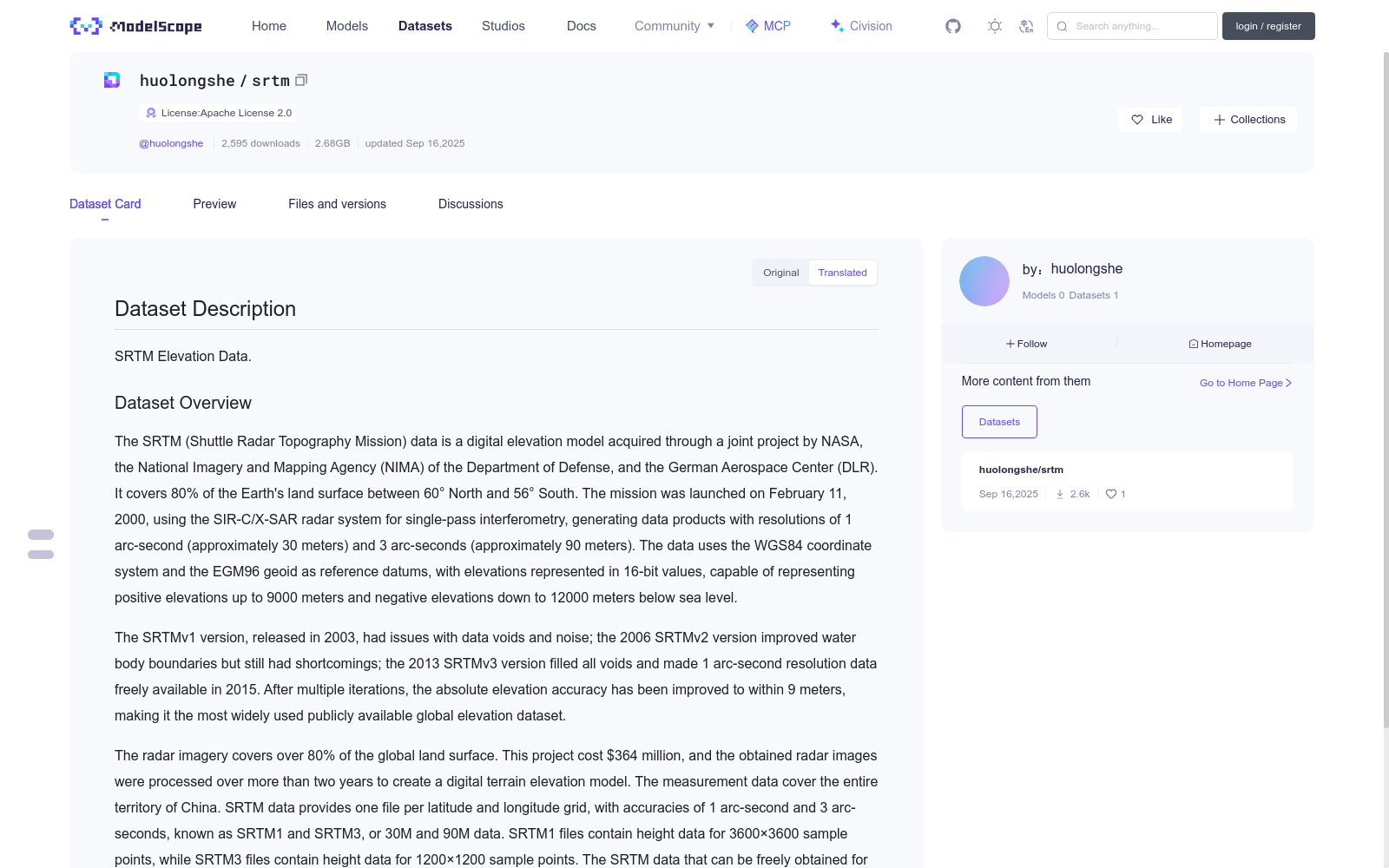Screen dimensions: 1389x868
Task: Select the Translated description option
Action: coord(843,273)
